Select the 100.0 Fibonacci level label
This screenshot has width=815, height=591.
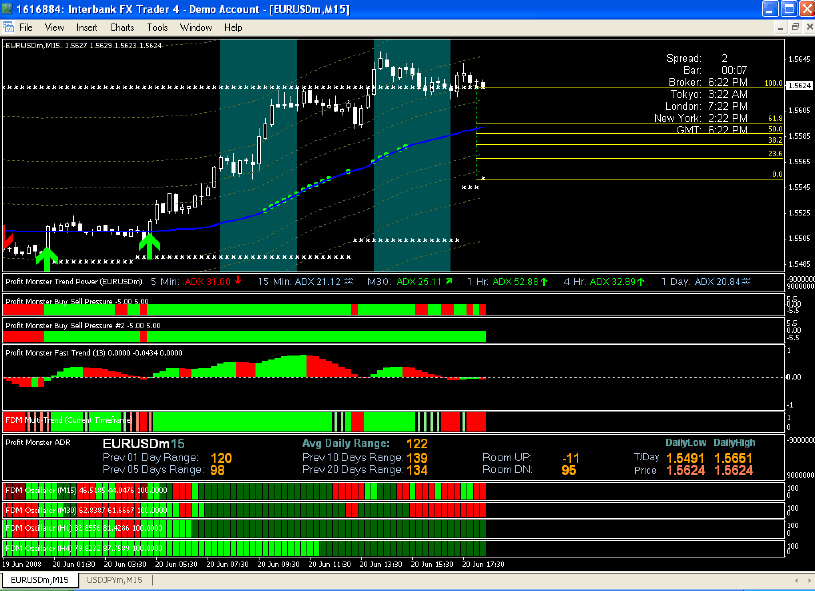tap(773, 83)
